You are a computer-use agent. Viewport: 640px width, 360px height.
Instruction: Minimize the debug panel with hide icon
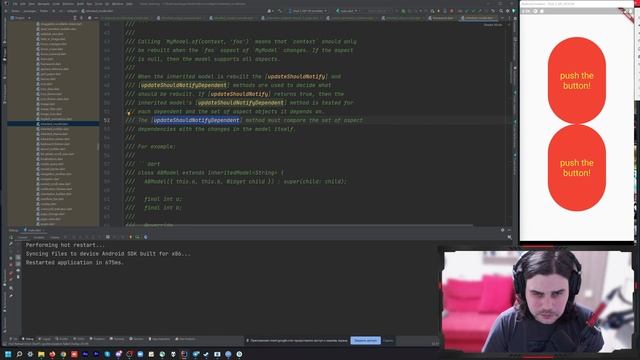coord(509,230)
